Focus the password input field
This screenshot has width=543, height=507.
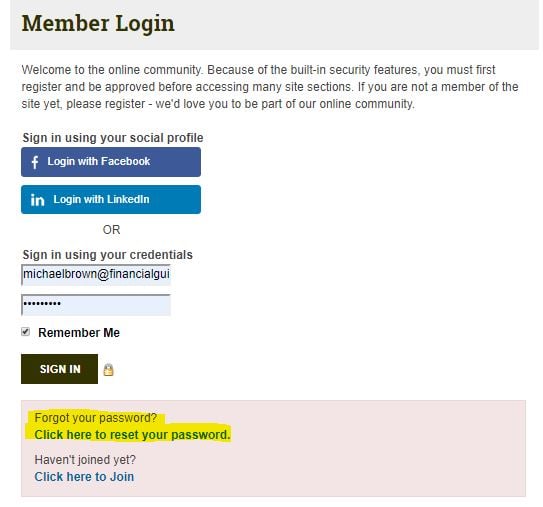[x=96, y=305]
